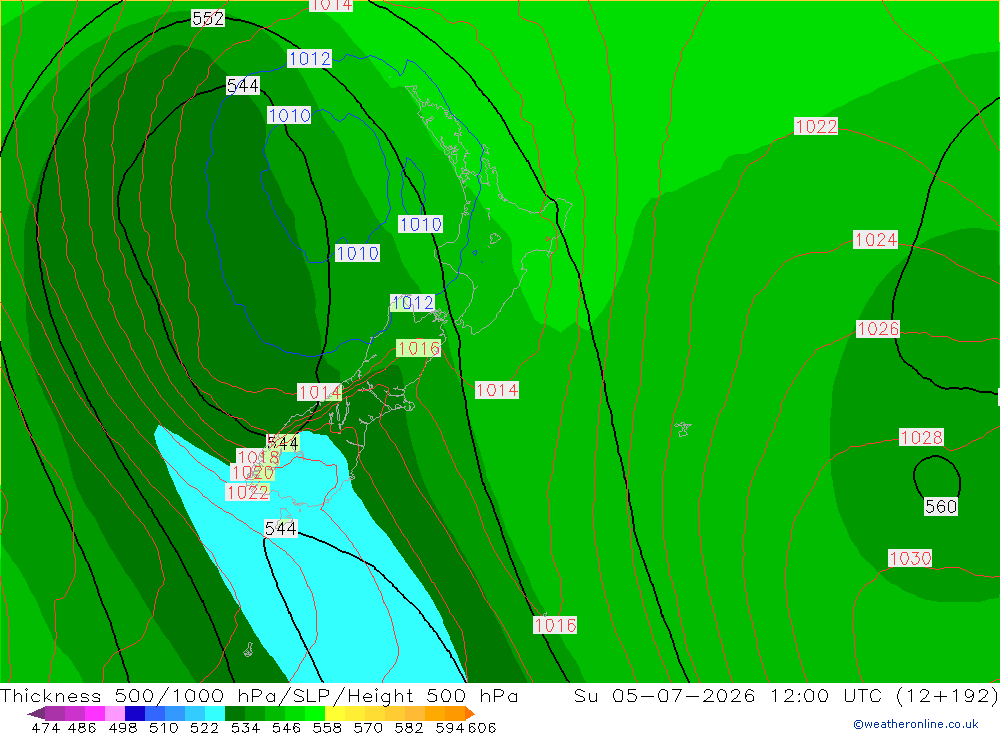Viewport: 1000px width, 733px height.
Task: Click the 'Thickness 500/1000 hPa/SLP/Height 500 hPa' title
Action: coord(259,695)
